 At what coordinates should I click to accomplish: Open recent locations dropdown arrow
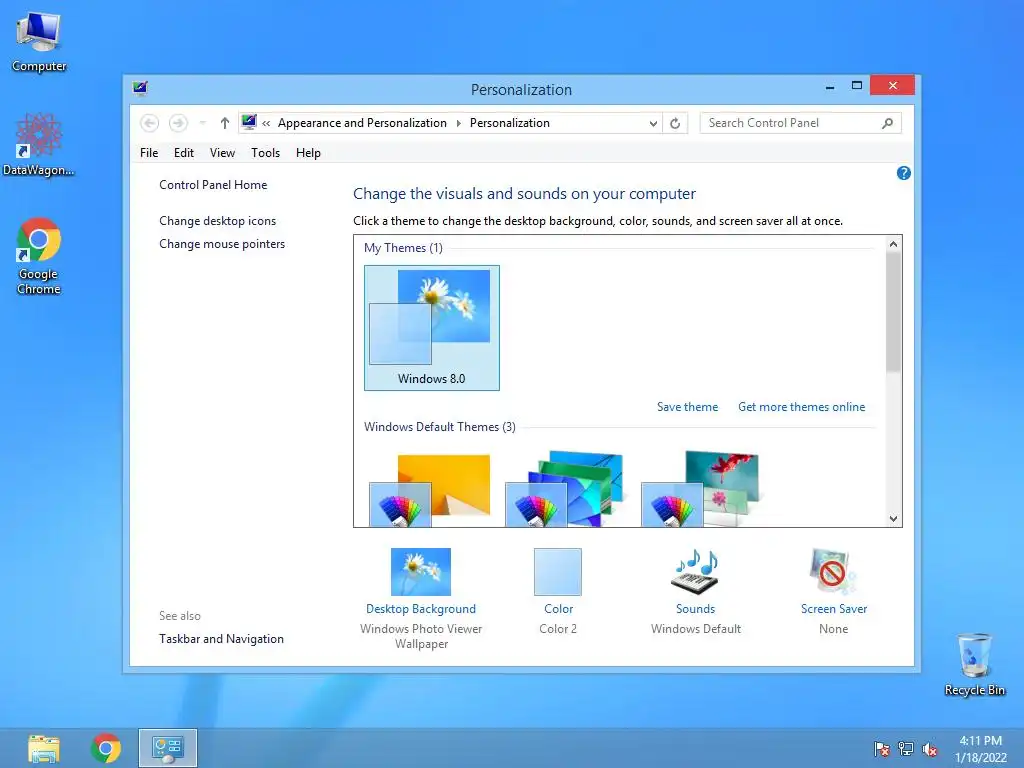[202, 123]
